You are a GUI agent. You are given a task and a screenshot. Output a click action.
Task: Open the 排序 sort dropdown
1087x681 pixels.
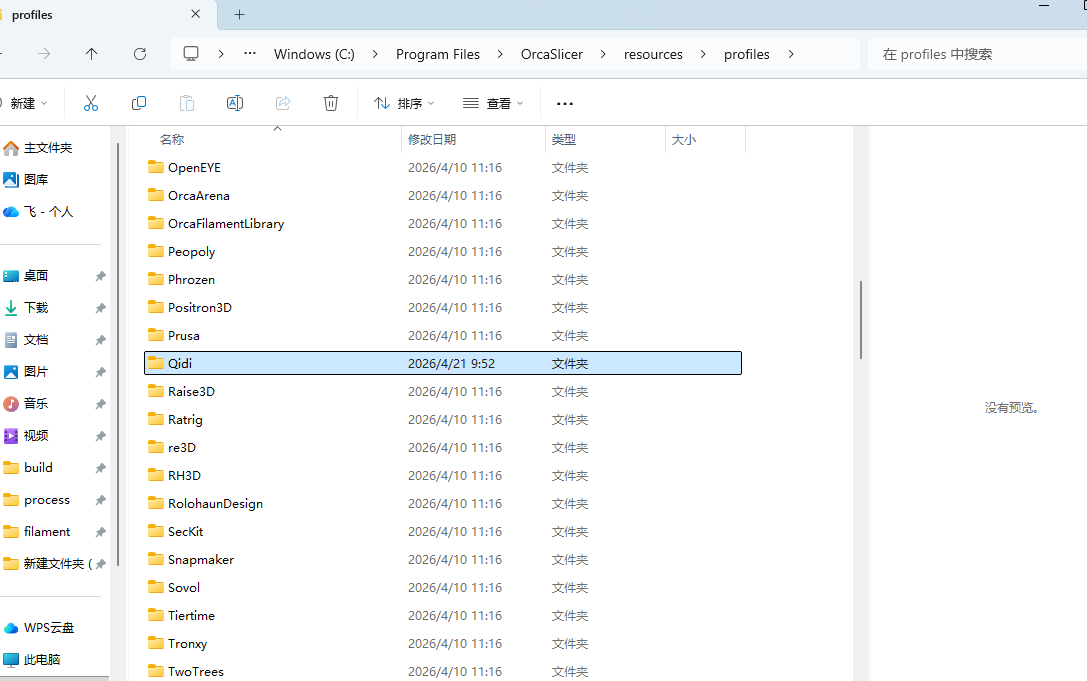(404, 103)
